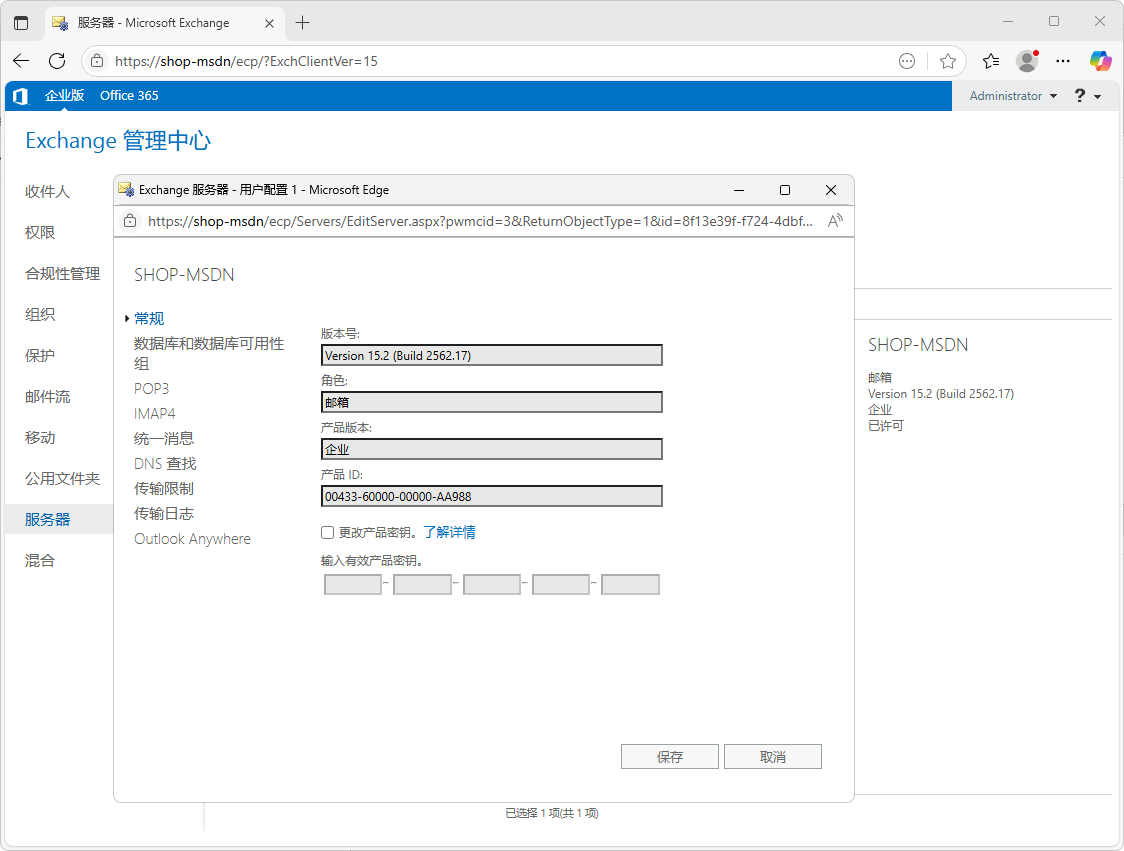This screenshot has height=851, width=1124.
Task: Select IMAP4 settings page
Action: click(154, 414)
